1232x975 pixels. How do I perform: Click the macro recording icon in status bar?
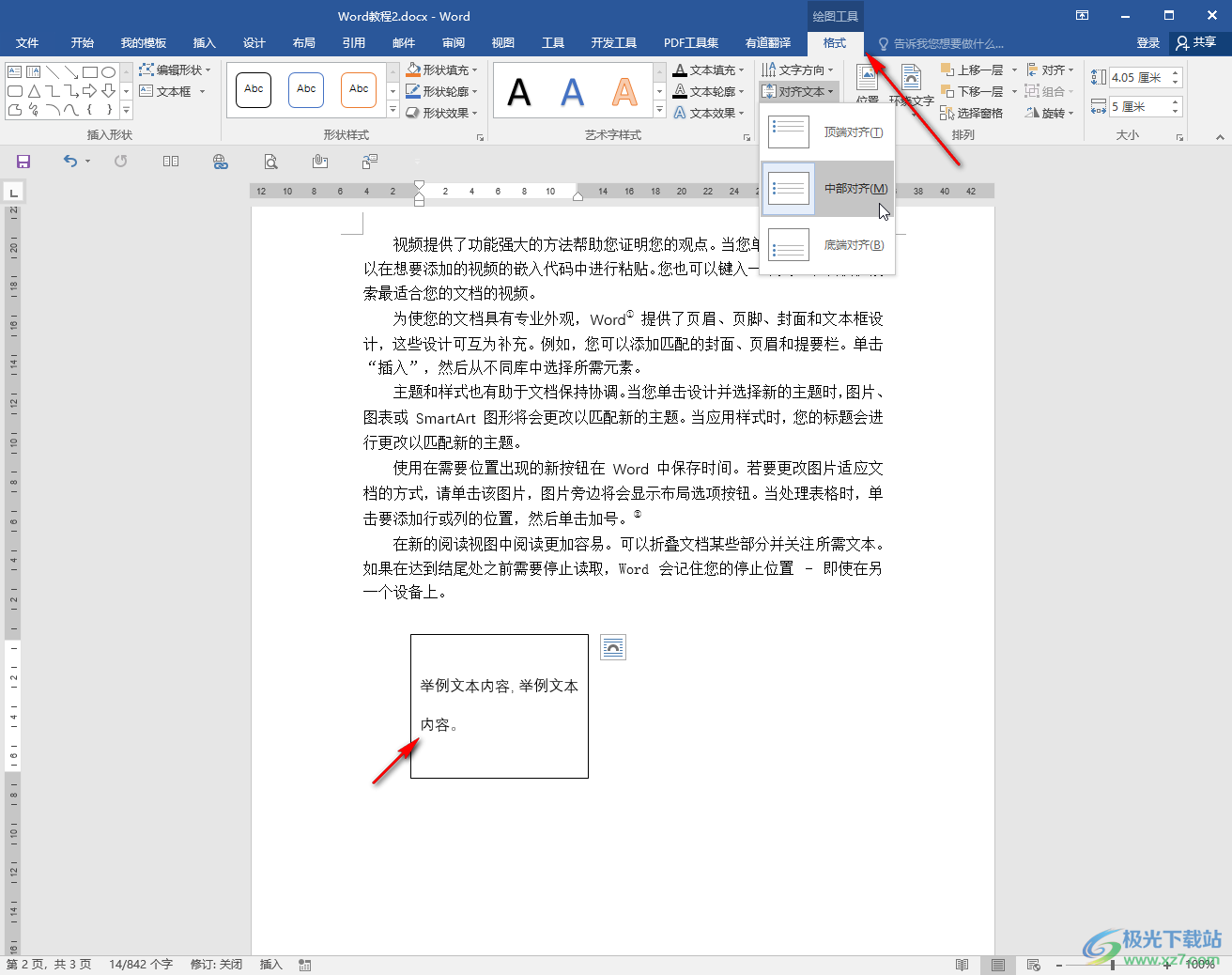[305, 965]
